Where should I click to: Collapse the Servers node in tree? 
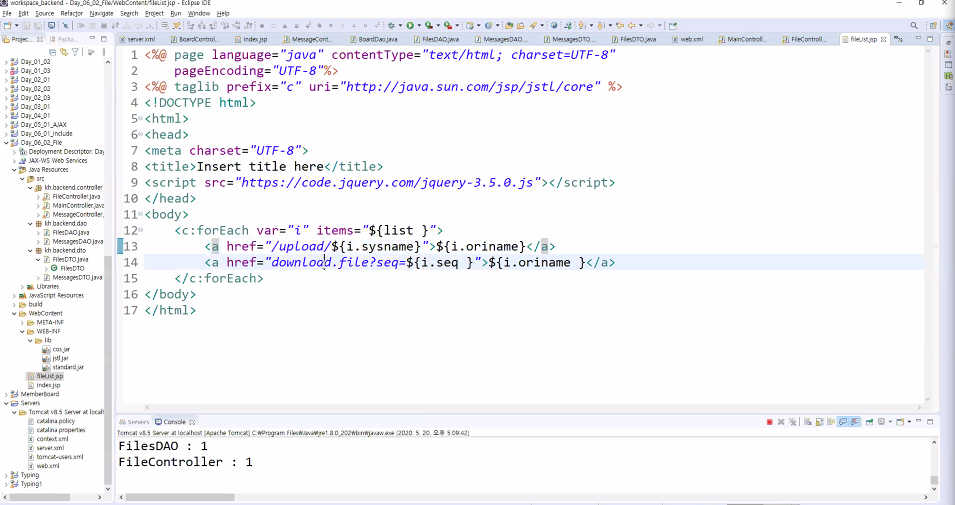[6, 403]
